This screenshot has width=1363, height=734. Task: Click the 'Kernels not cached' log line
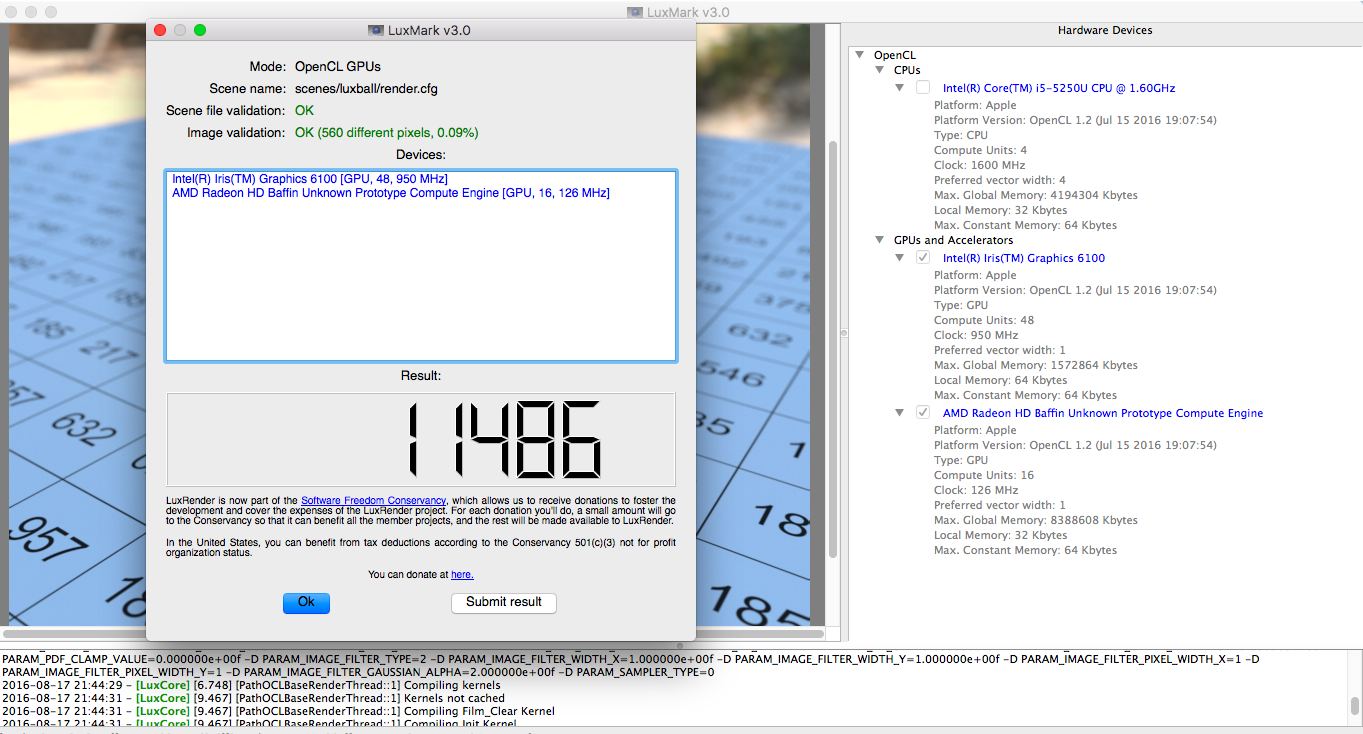(x=252, y=698)
